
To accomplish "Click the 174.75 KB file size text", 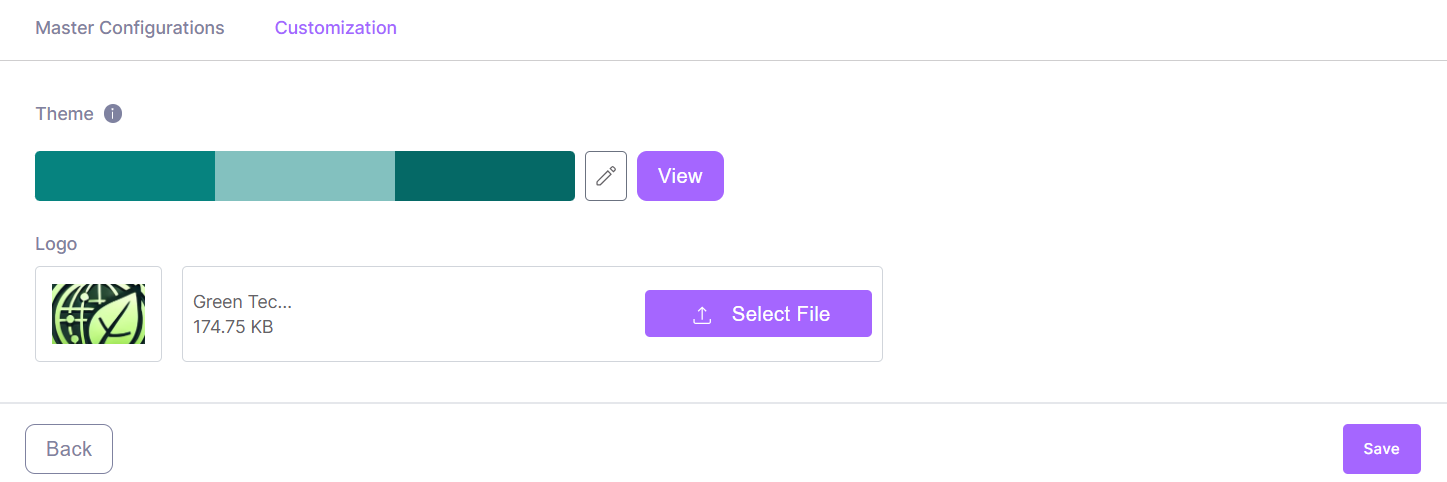I will click(233, 327).
